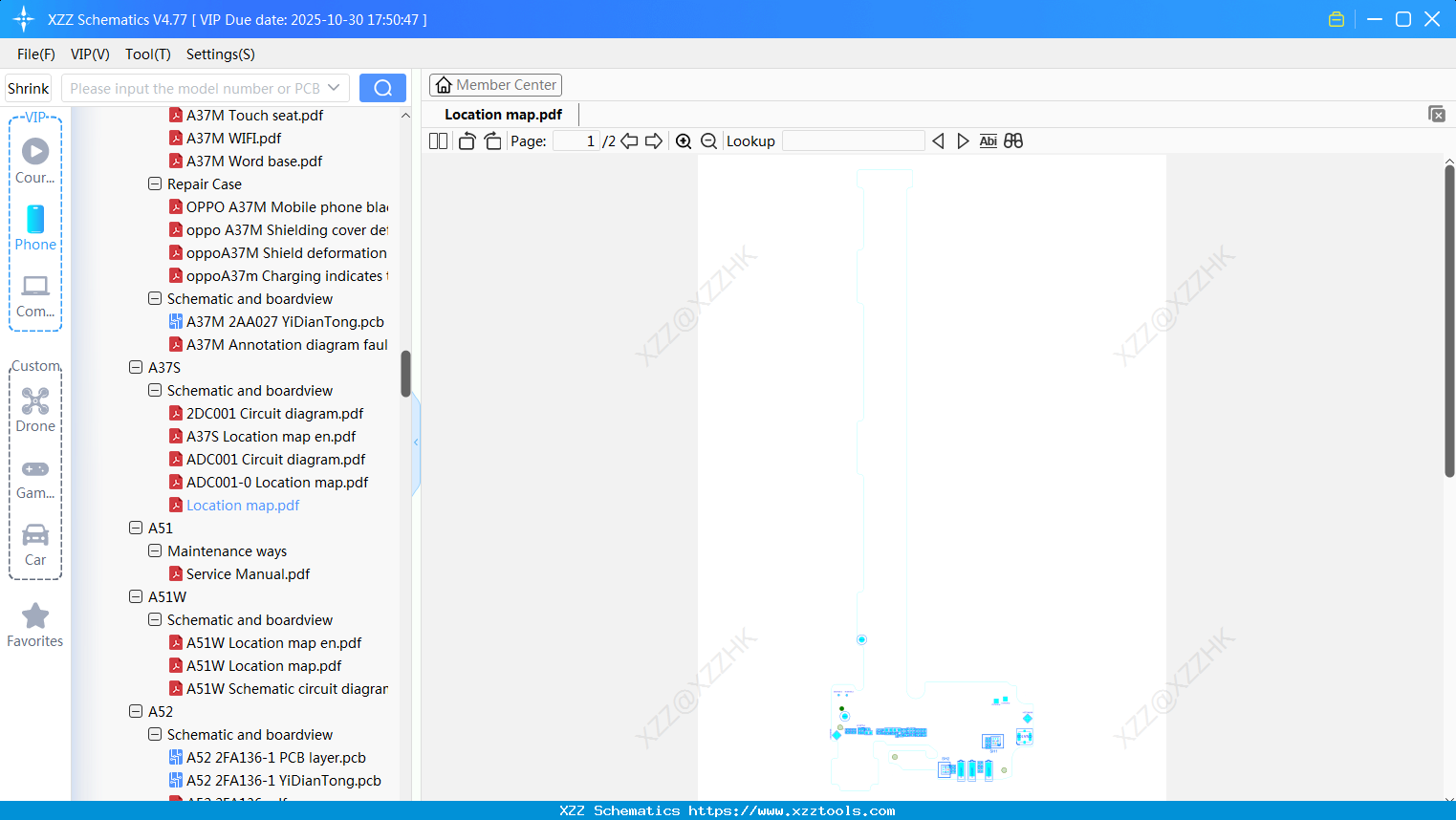Zoom in on the PDF
Screen dimensions: 1456x820
[x=684, y=141]
